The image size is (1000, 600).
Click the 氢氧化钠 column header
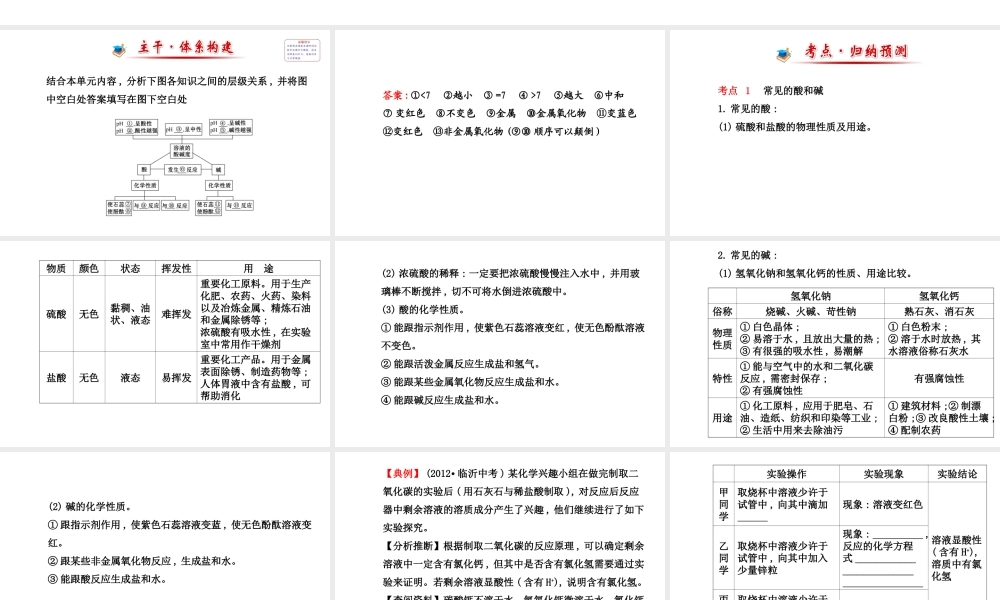pos(811,296)
